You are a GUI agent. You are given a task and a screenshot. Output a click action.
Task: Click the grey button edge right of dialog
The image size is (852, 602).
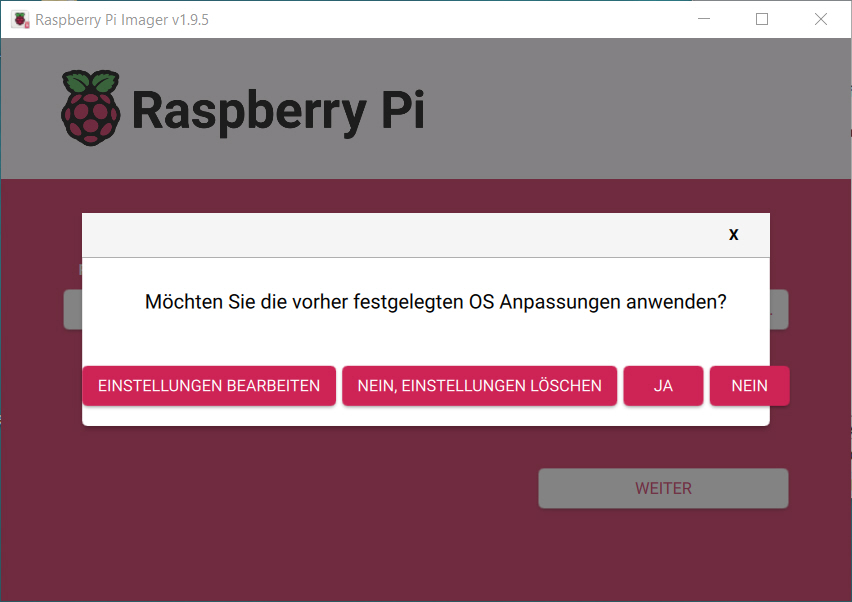[x=779, y=310]
